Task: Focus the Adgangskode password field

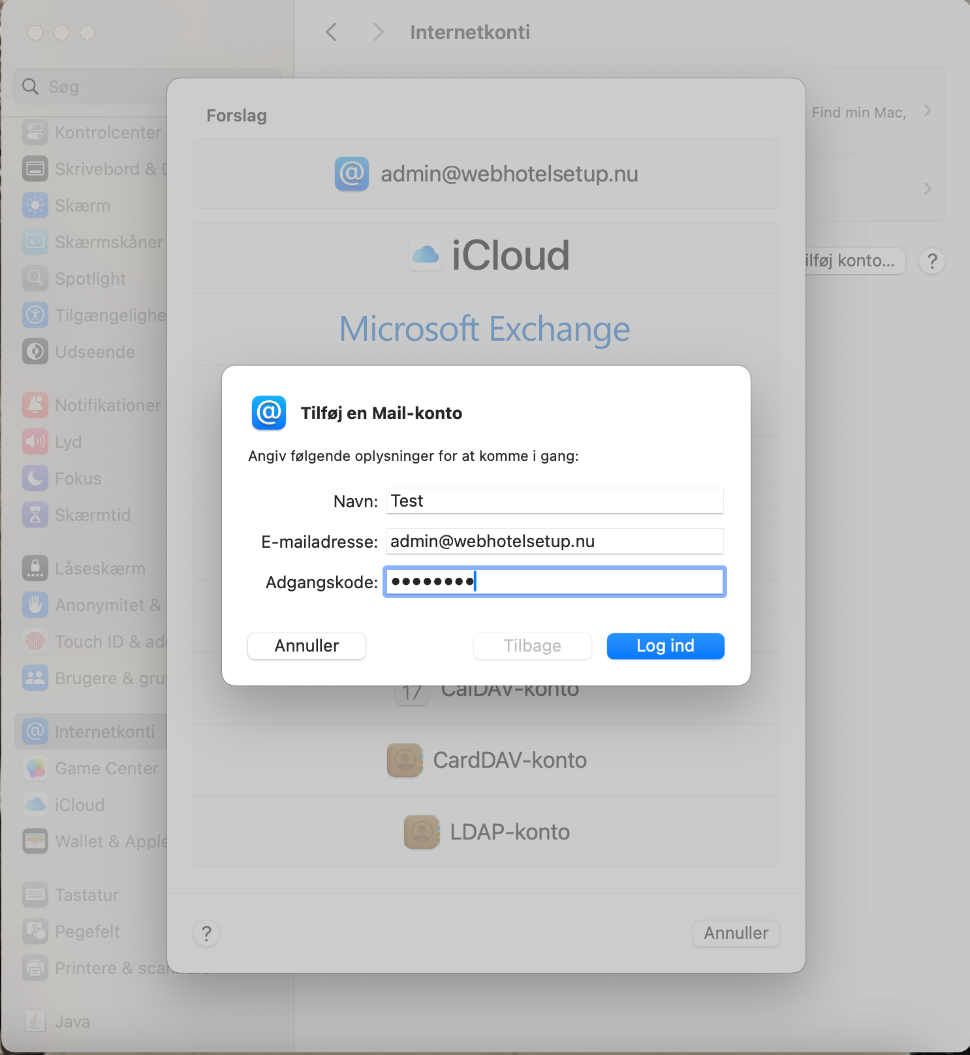Action: pyautogui.click(x=554, y=581)
